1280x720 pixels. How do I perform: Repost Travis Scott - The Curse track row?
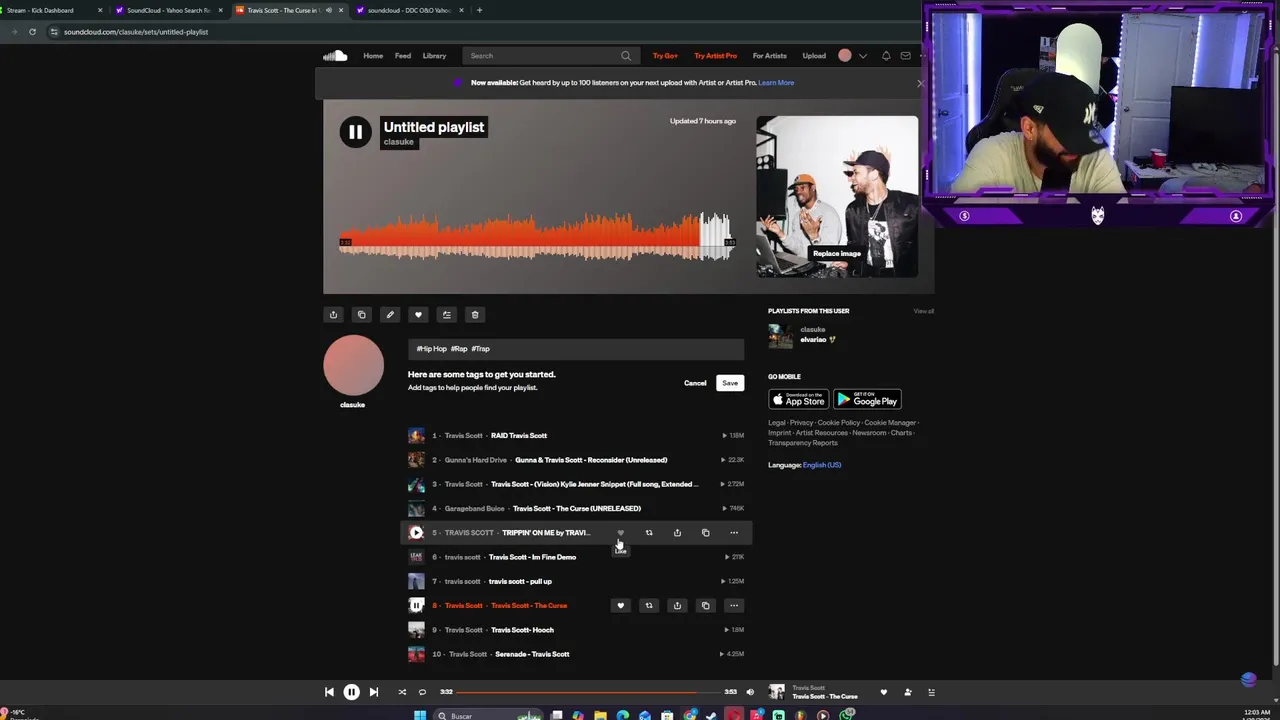point(649,606)
